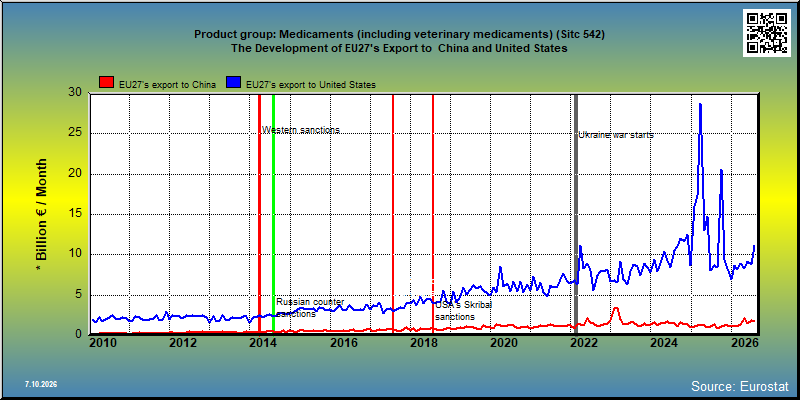This screenshot has height=400, width=800.
Task: Click the y-axis value 20
Action: click(x=74, y=173)
